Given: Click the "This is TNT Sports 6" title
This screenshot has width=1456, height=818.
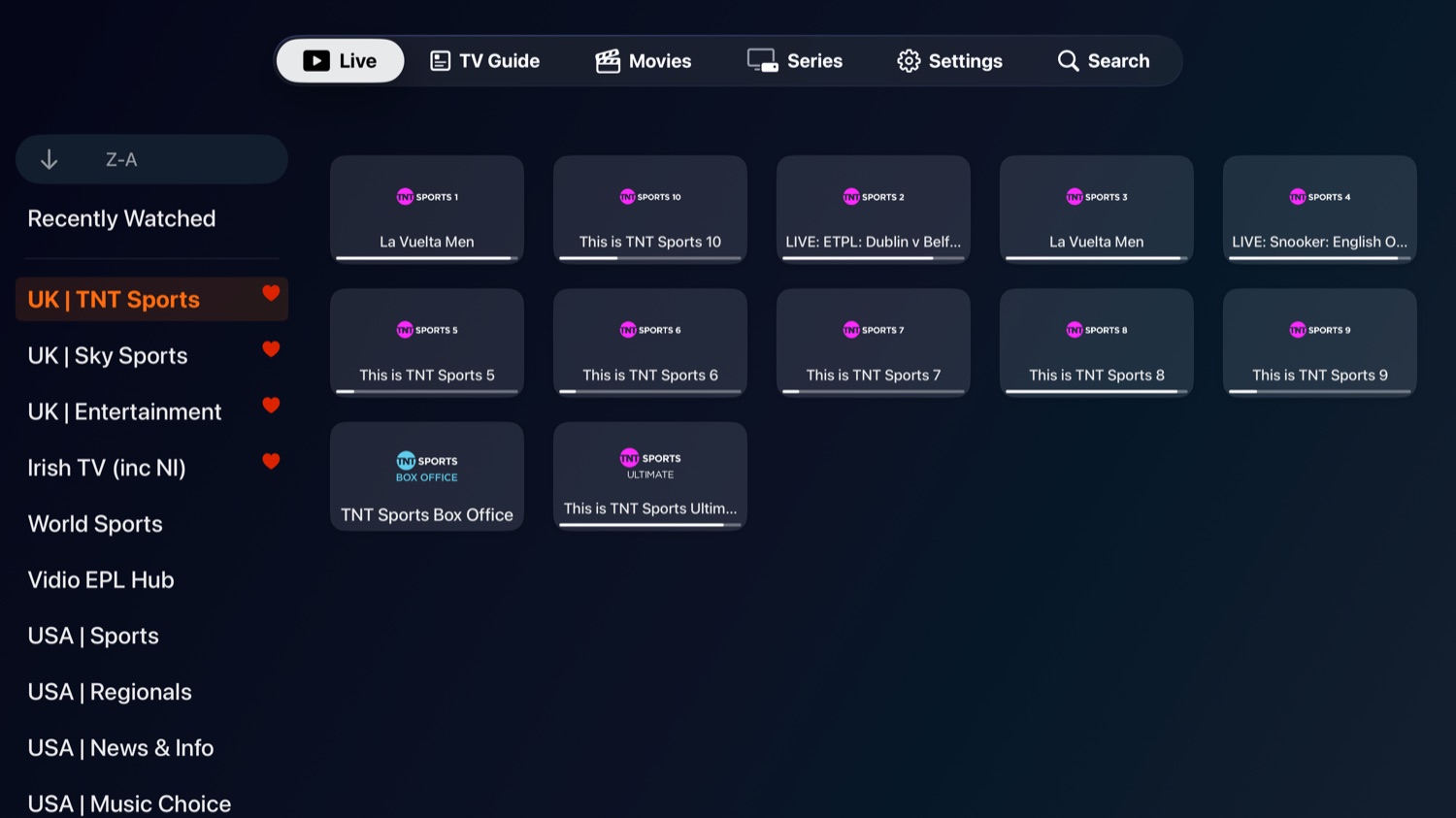Looking at the screenshot, I should [650, 376].
